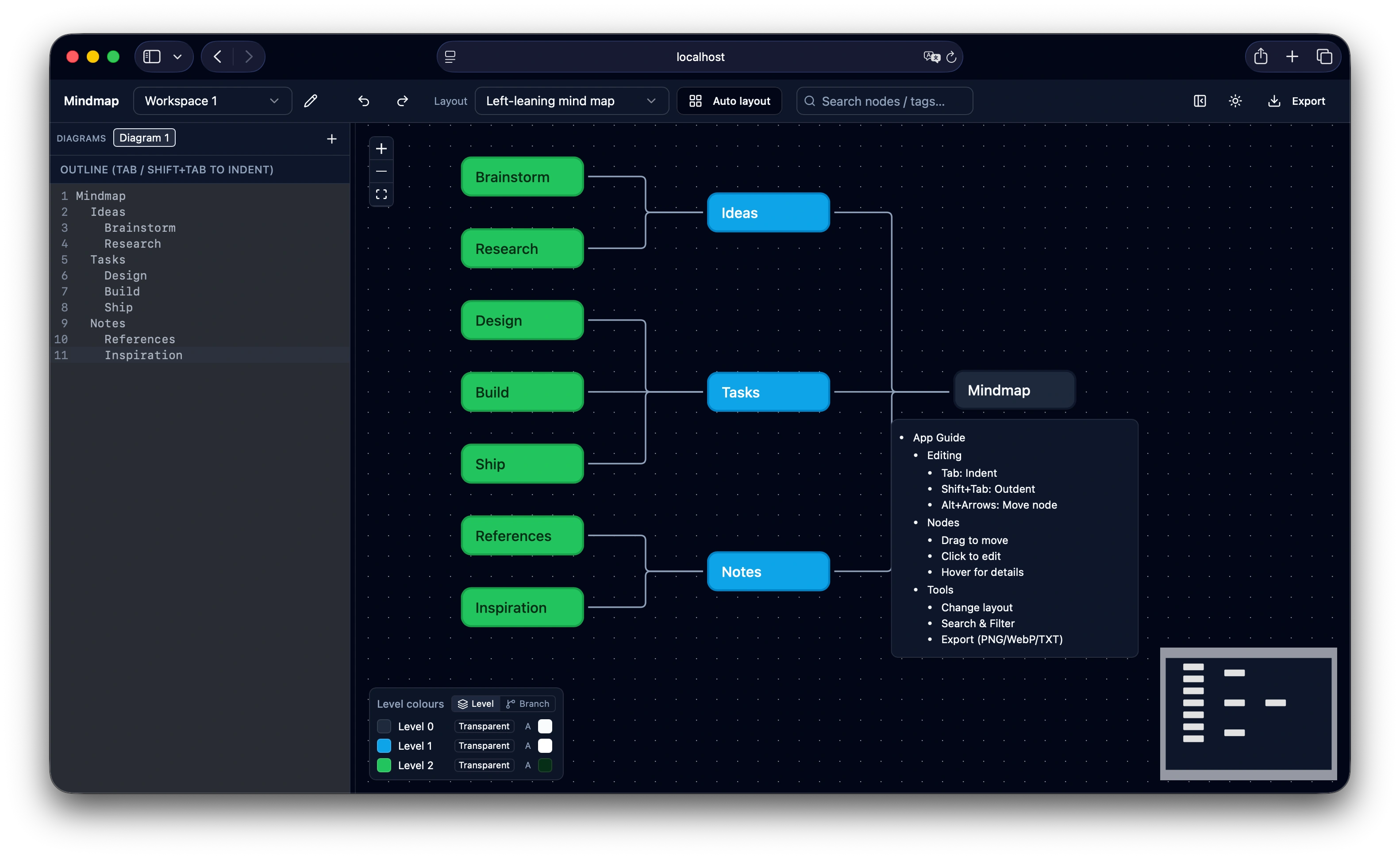The width and height of the screenshot is (1400, 859).
Task: Switch colour mode to Level
Action: pos(476,704)
